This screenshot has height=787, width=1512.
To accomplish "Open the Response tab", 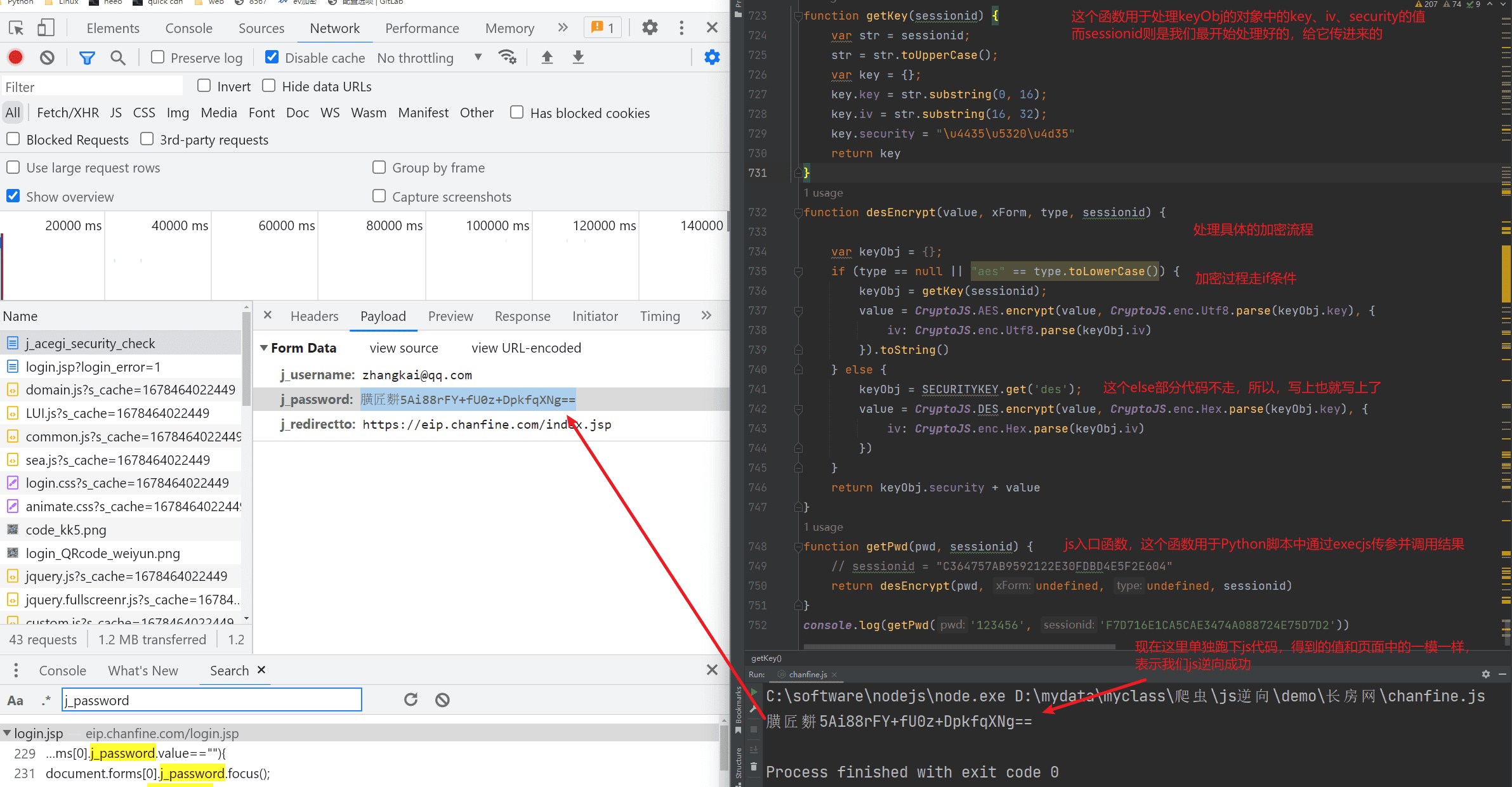I will (x=522, y=316).
